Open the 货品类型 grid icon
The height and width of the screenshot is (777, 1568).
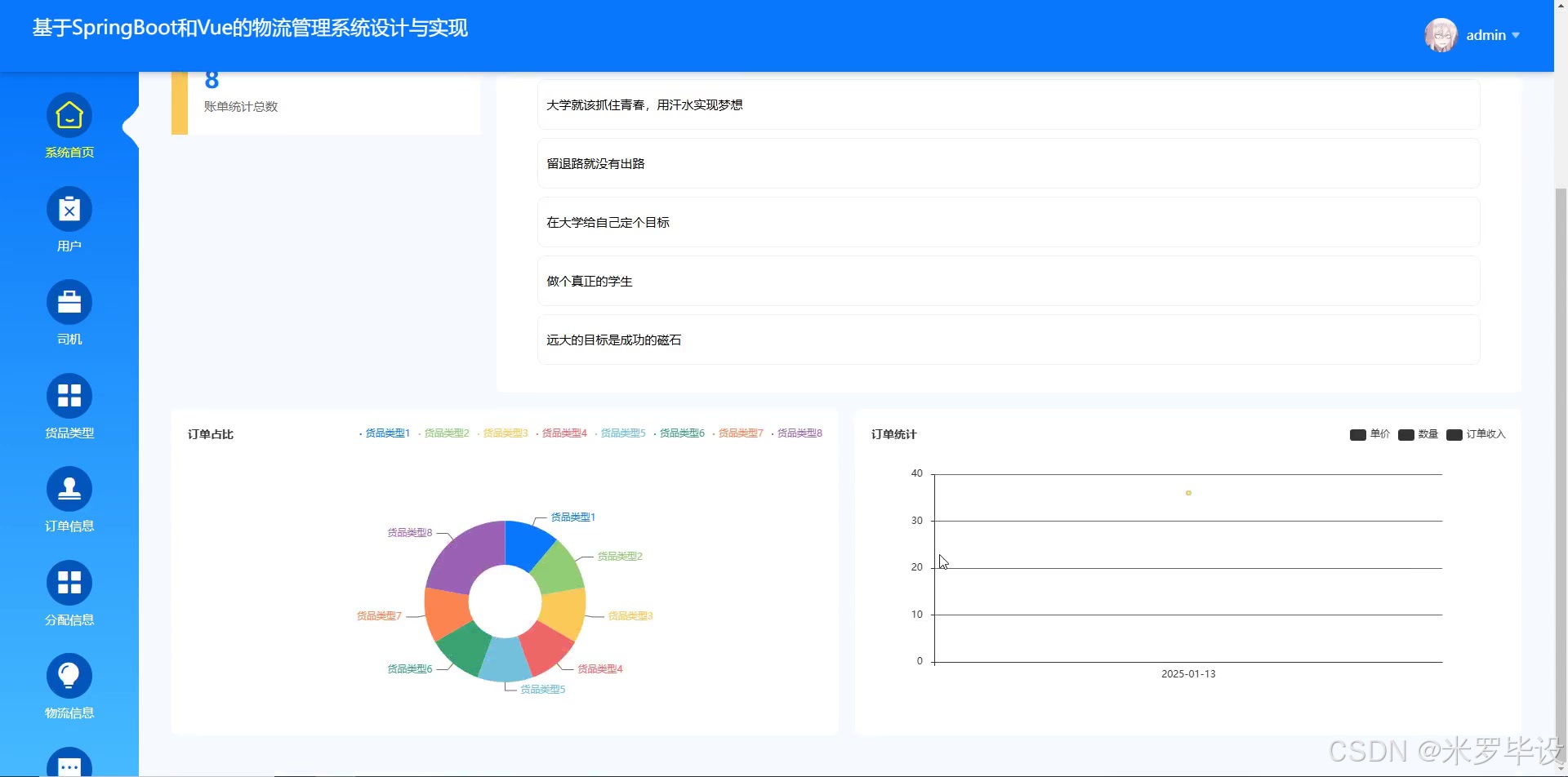pyautogui.click(x=69, y=396)
